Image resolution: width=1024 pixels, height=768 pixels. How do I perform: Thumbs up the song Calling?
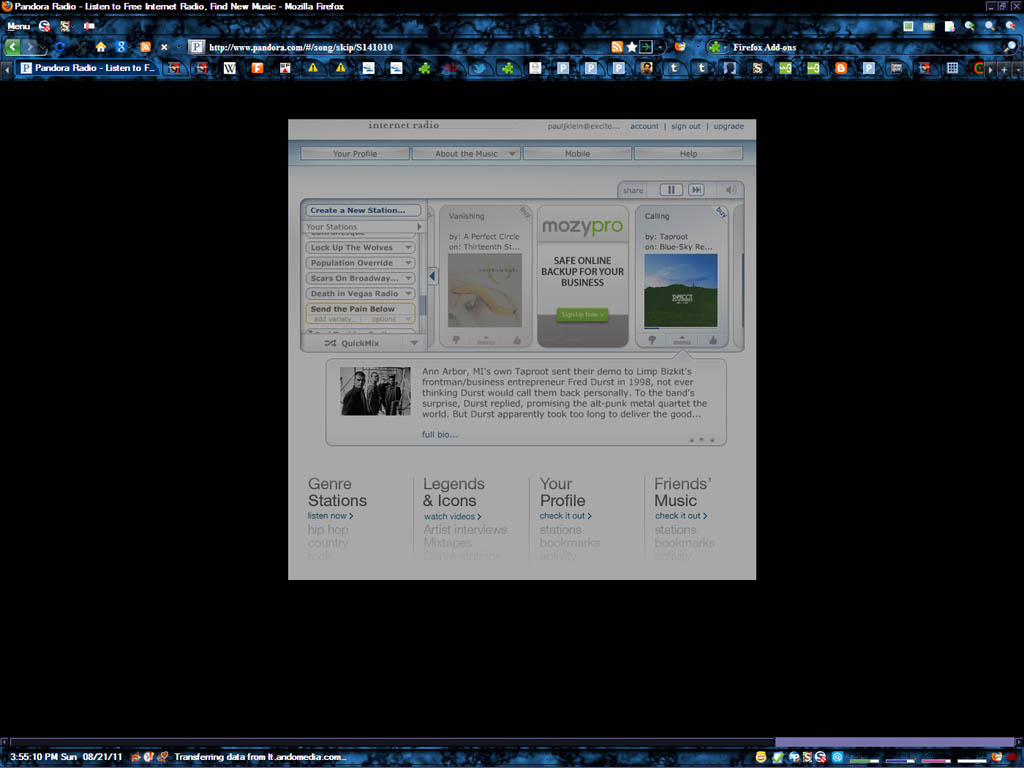(x=712, y=340)
